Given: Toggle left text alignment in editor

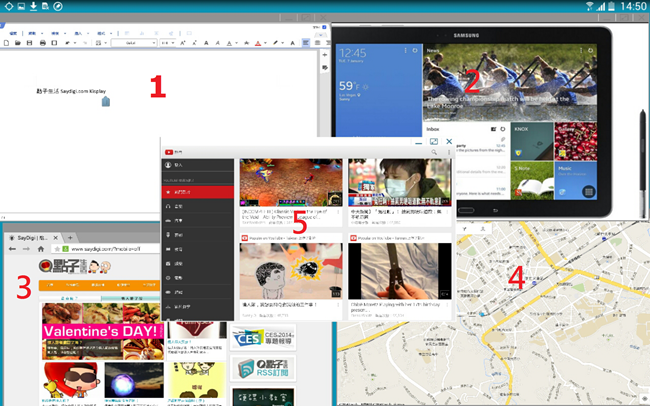Looking at the screenshot, I should pyautogui.click(x=305, y=43).
